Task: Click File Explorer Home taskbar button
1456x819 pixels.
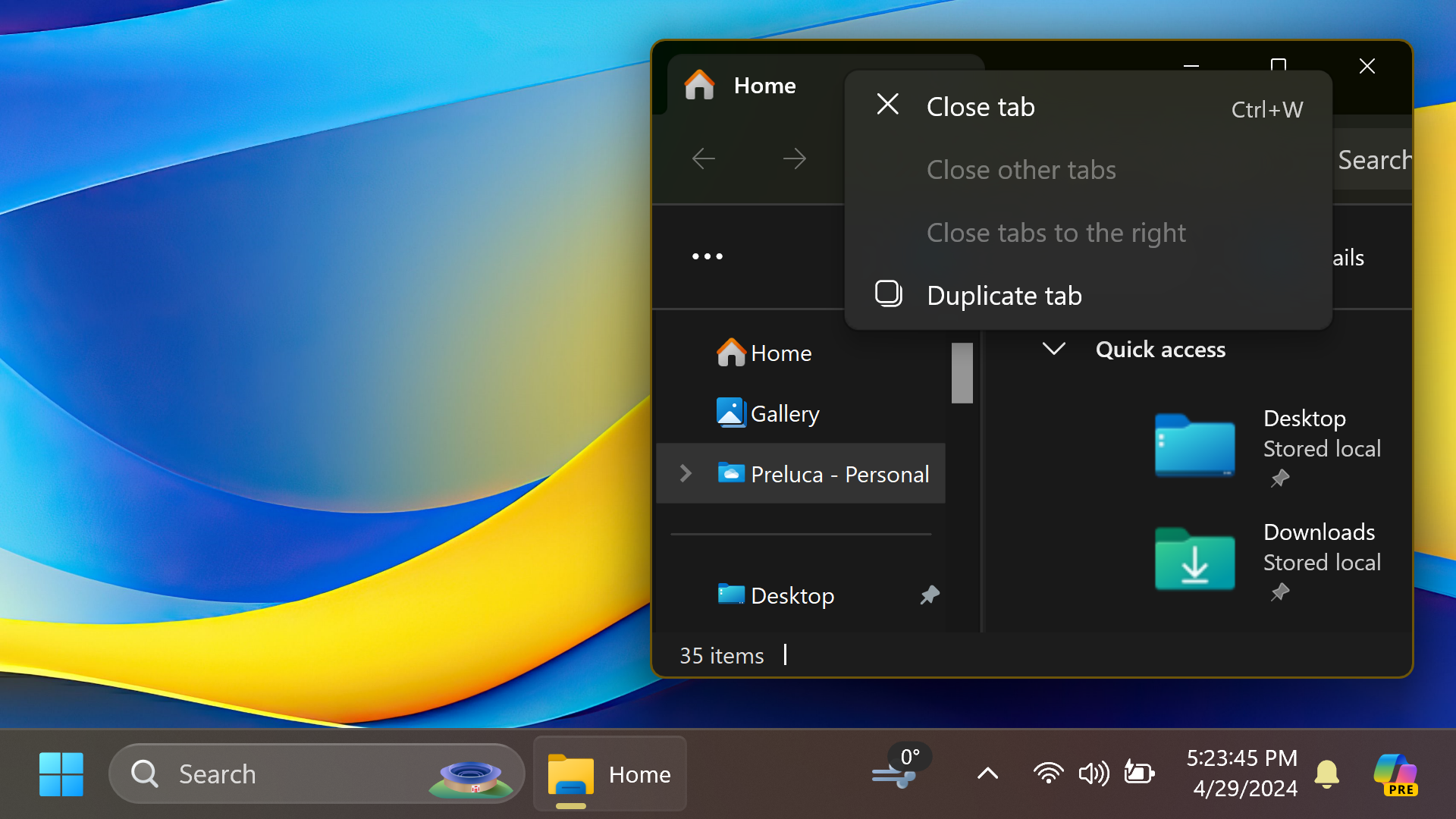Action: [x=610, y=774]
